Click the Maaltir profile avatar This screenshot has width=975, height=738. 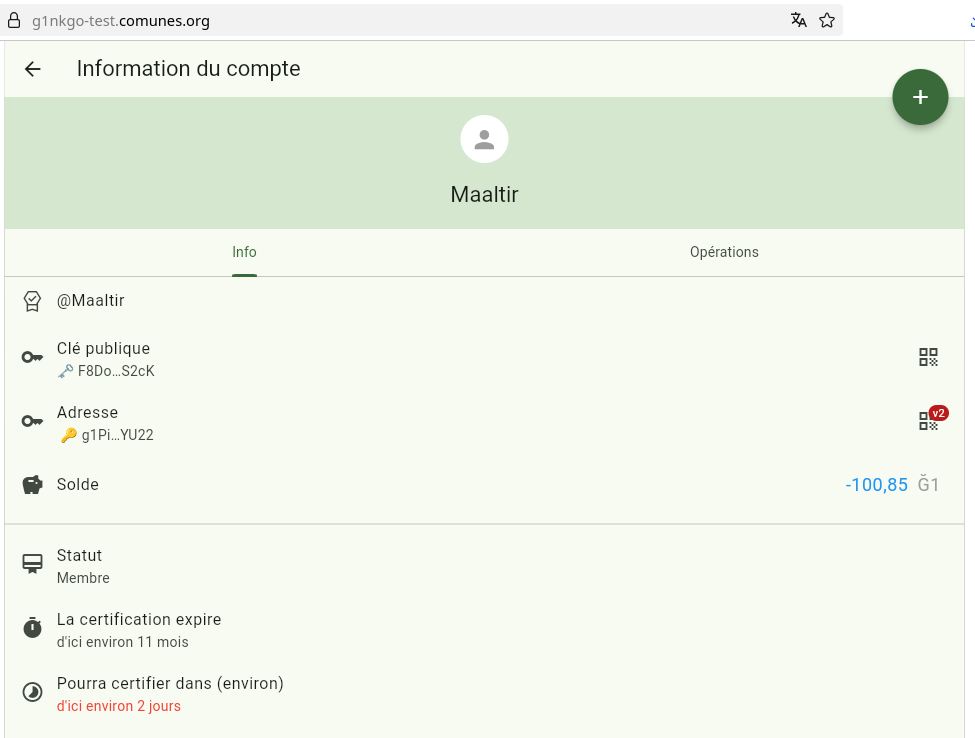[x=484, y=140]
